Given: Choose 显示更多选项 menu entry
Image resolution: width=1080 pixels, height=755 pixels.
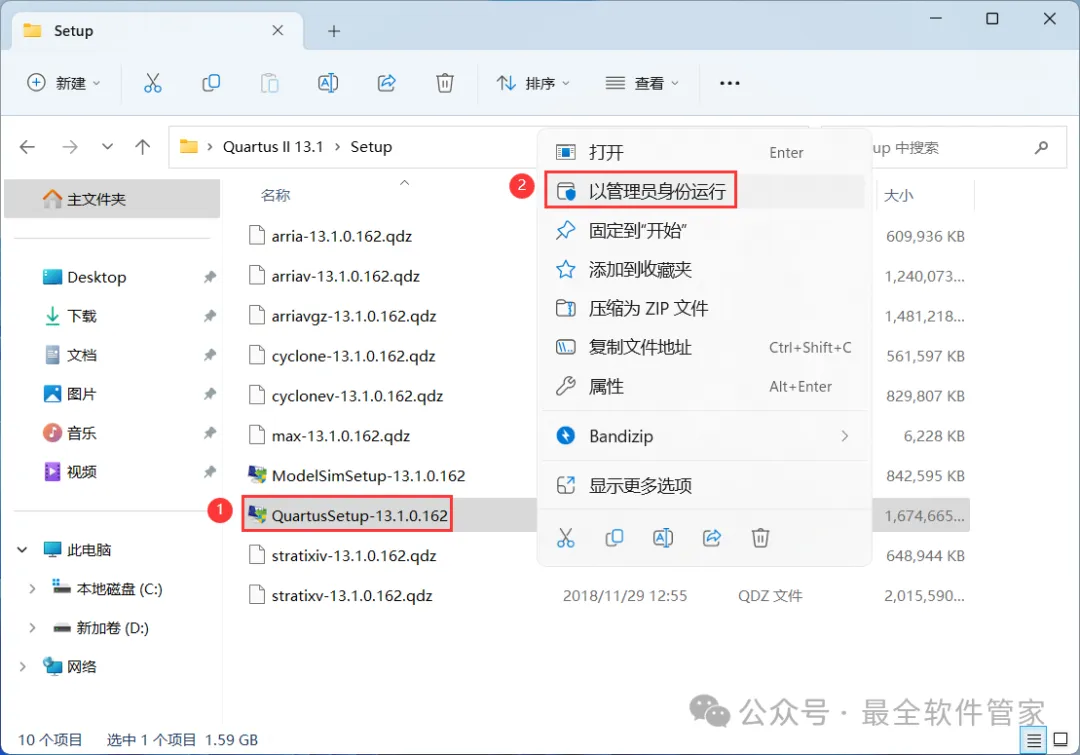Looking at the screenshot, I should pyautogui.click(x=704, y=486).
